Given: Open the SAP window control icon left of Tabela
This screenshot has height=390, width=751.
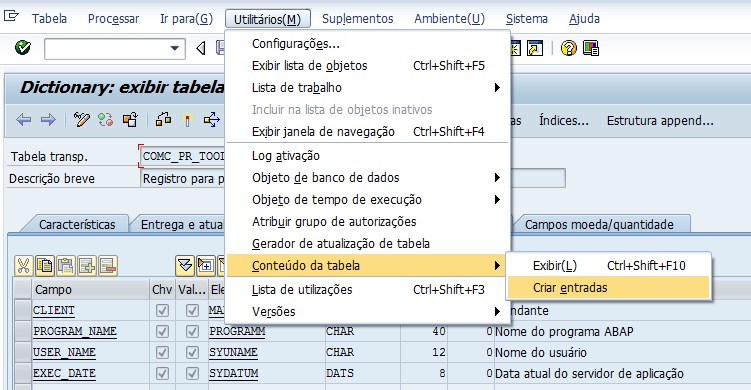Looking at the screenshot, I should tap(11, 17).
